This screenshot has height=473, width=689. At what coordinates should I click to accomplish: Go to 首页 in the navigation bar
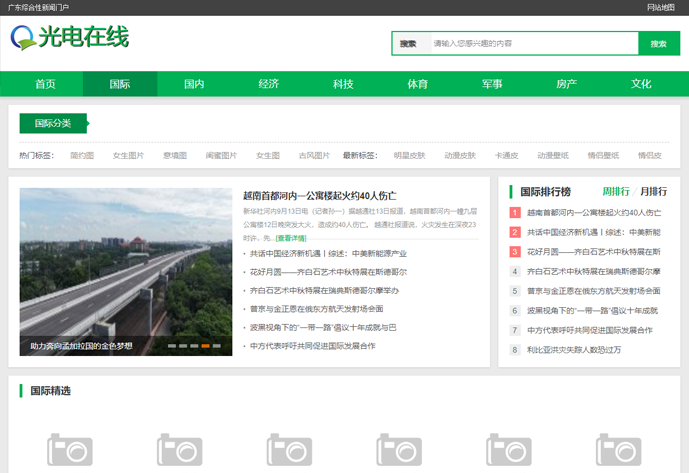pyautogui.click(x=45, y=84)
